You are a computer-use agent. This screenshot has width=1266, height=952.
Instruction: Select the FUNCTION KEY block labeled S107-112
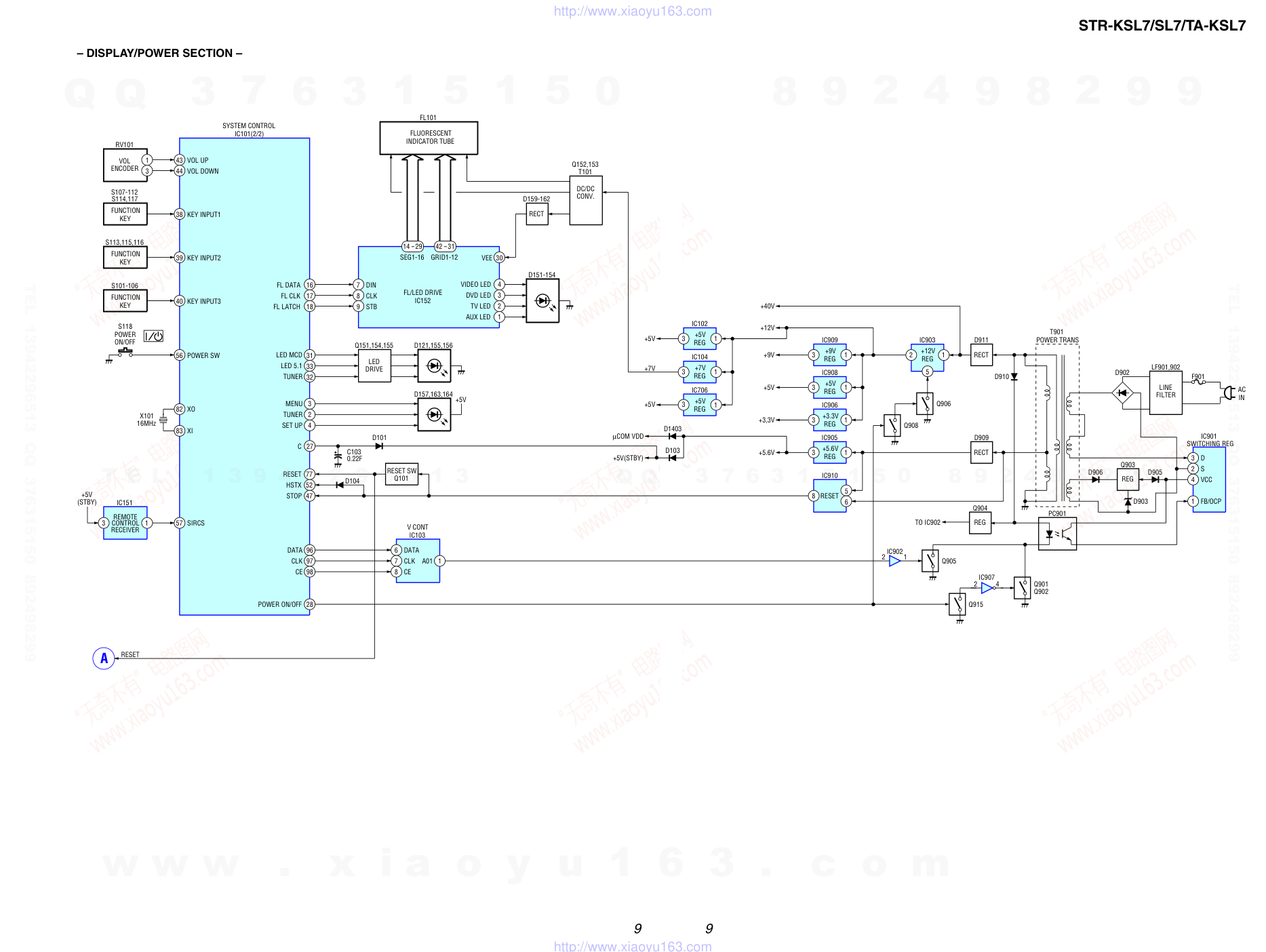click(125, 214)
